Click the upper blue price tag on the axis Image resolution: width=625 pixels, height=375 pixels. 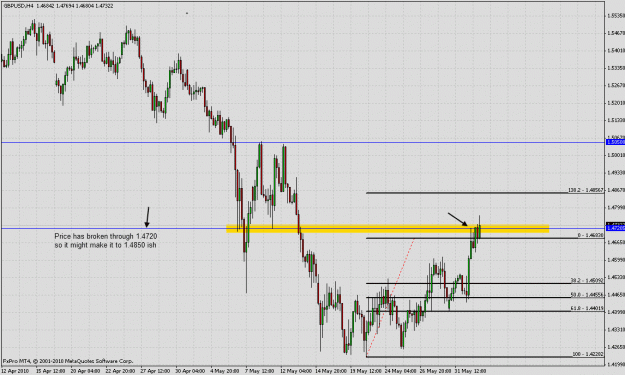click(x=615, y=142)
